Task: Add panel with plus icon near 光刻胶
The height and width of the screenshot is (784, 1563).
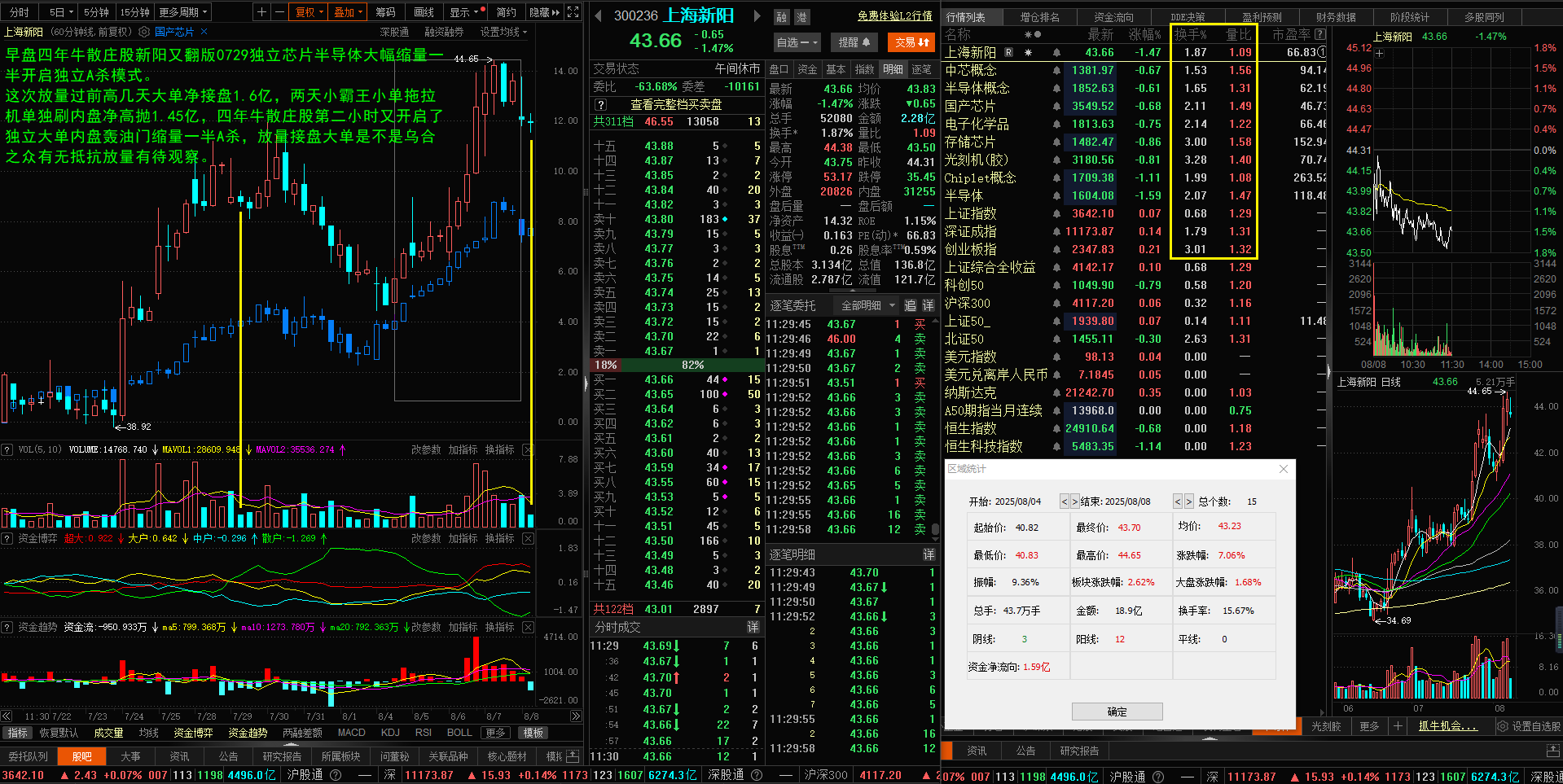Action: [x=1398, y=726]
